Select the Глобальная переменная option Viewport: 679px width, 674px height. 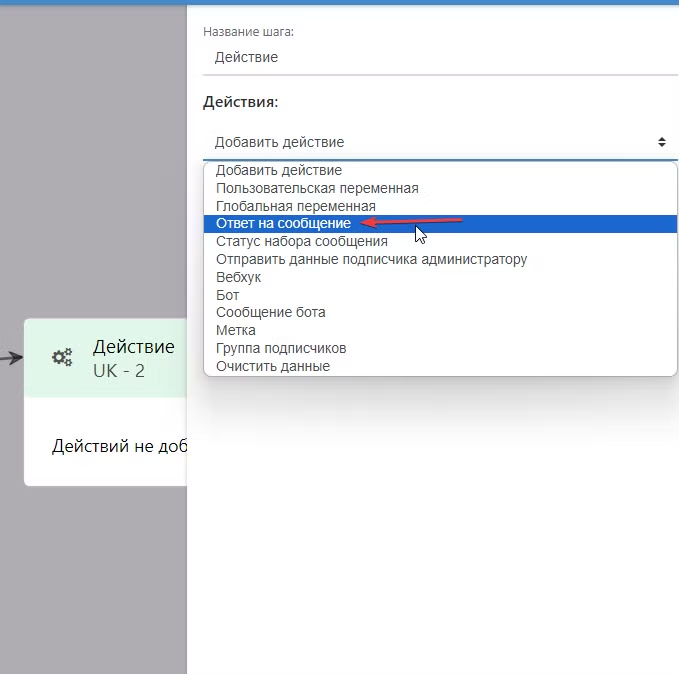(296, 206)
